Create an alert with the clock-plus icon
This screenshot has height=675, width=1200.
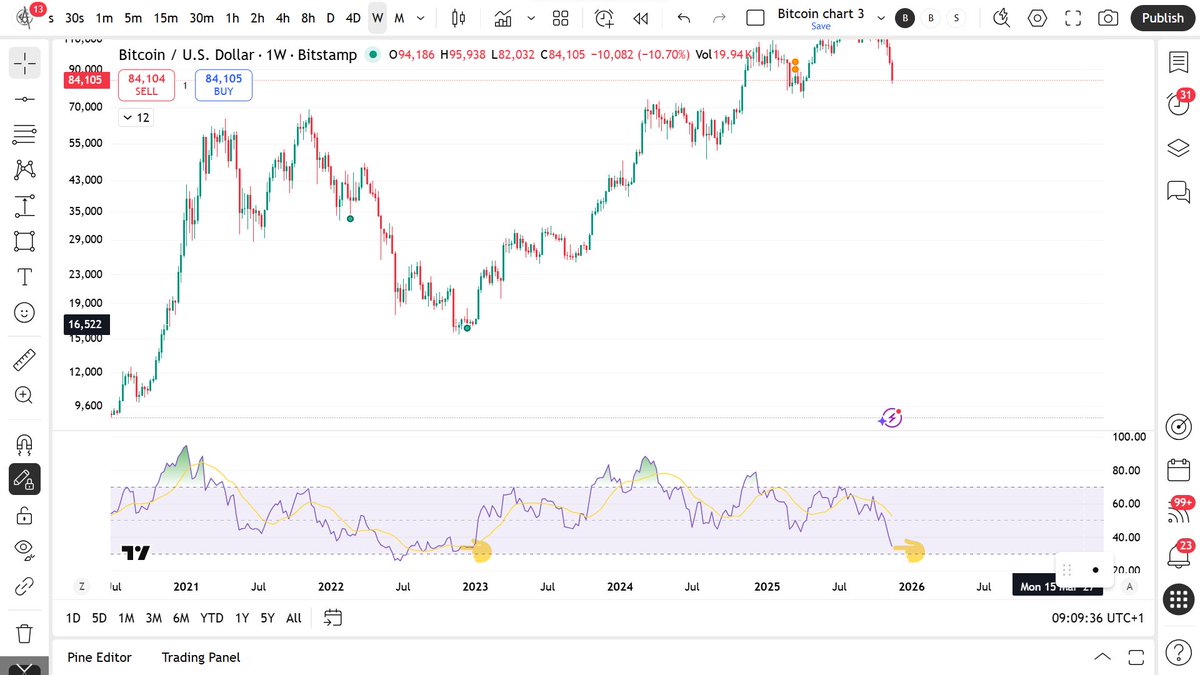click(604, 18)
